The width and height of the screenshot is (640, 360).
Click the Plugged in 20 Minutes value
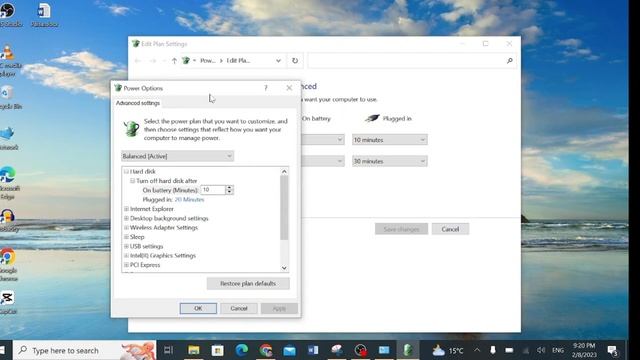(189, 200)
